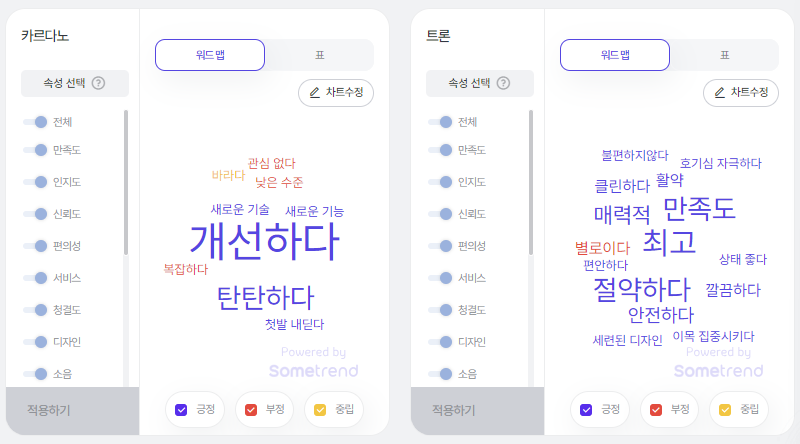Uncheck 긍정 checkbox under 카르다노 word map

pyautogui.click(x=181, y=410)
